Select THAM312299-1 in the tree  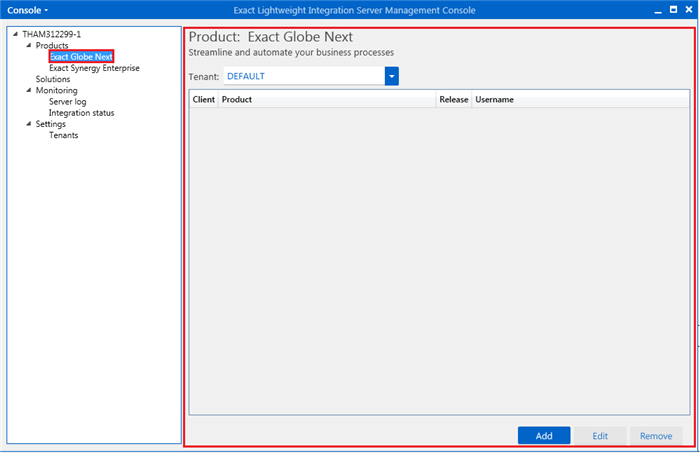(x=52, y=34)
